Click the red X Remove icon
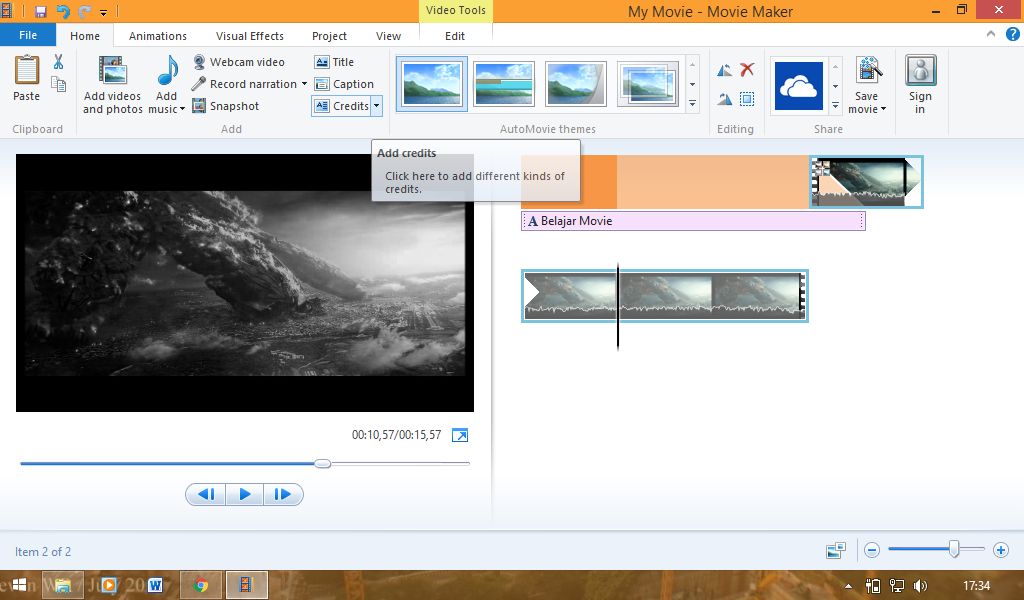The height and width of the screenshot is (600, 1024). [x=747, y=69]
